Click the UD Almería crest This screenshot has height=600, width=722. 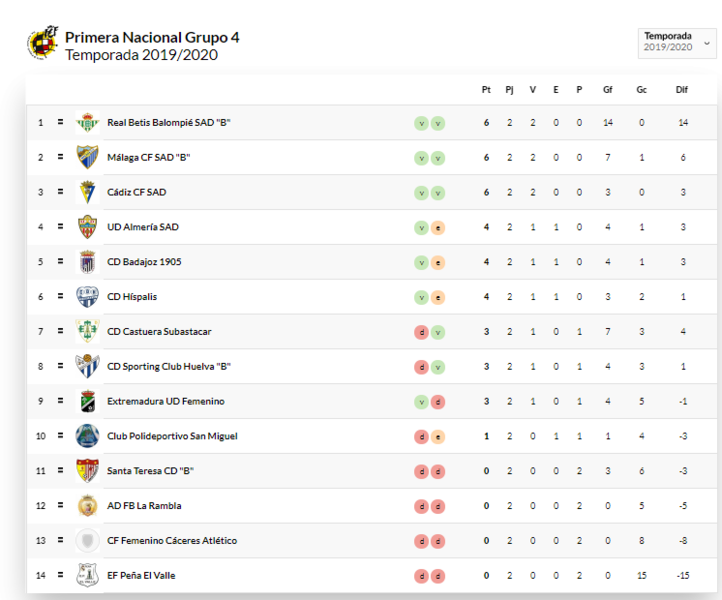click(x=87, y=227)
